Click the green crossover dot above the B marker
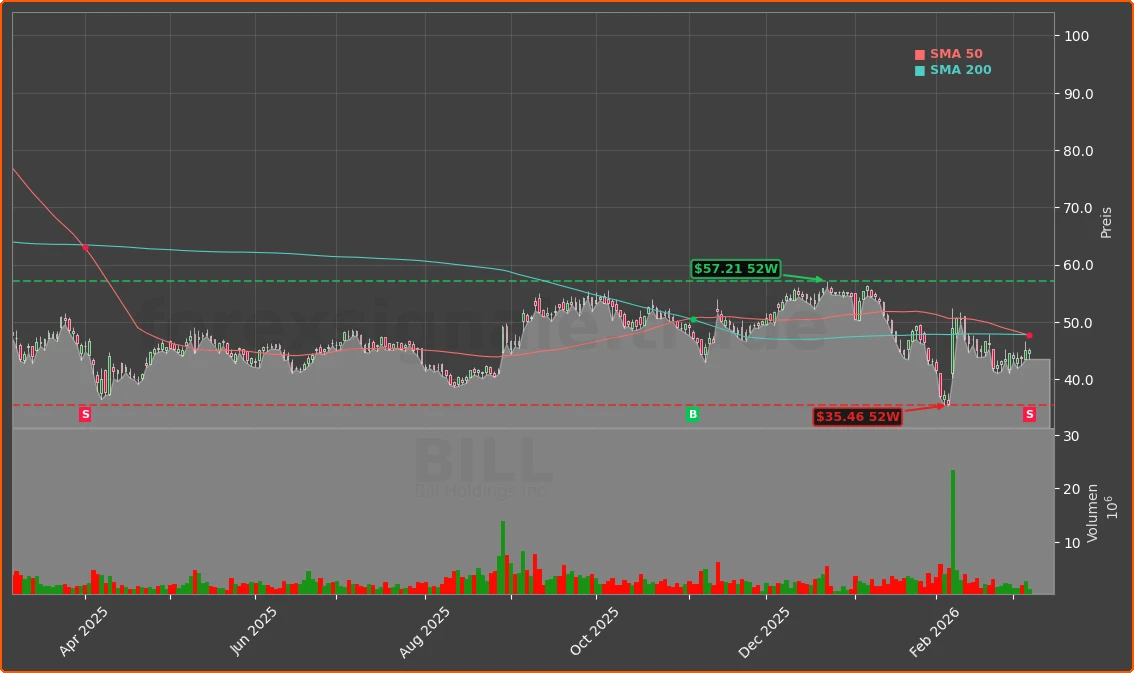Viewport: 1134px width, 673px height. coord(693,319)
